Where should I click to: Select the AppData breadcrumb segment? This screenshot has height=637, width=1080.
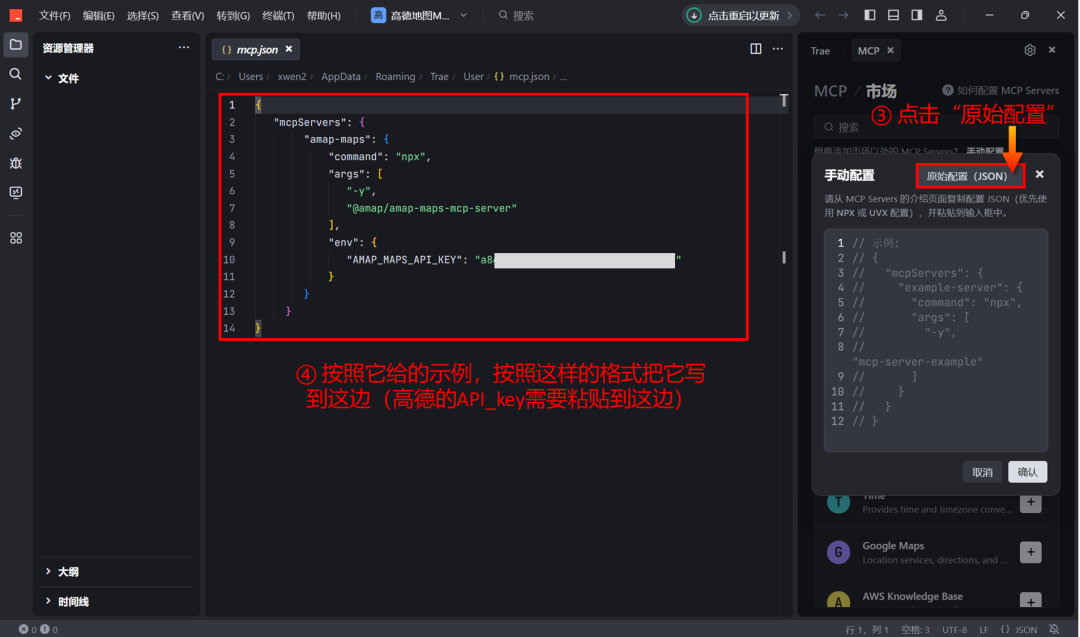341,76
